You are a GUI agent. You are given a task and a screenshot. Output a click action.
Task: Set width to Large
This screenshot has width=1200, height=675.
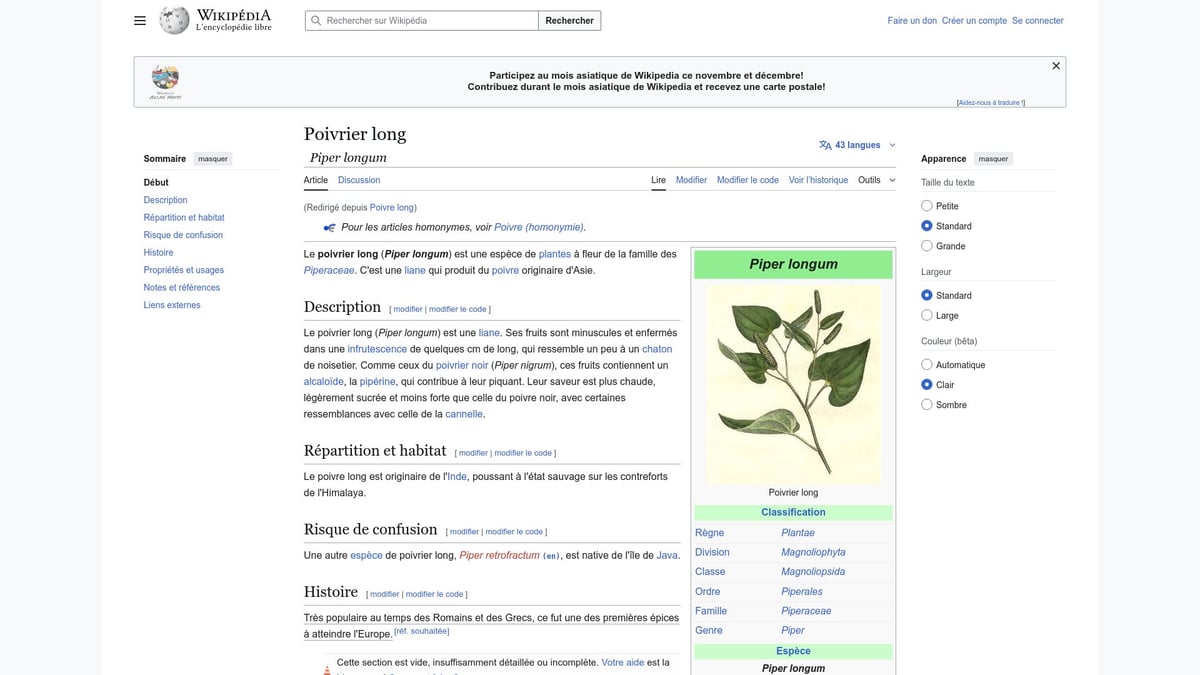[x=927, y=316]
